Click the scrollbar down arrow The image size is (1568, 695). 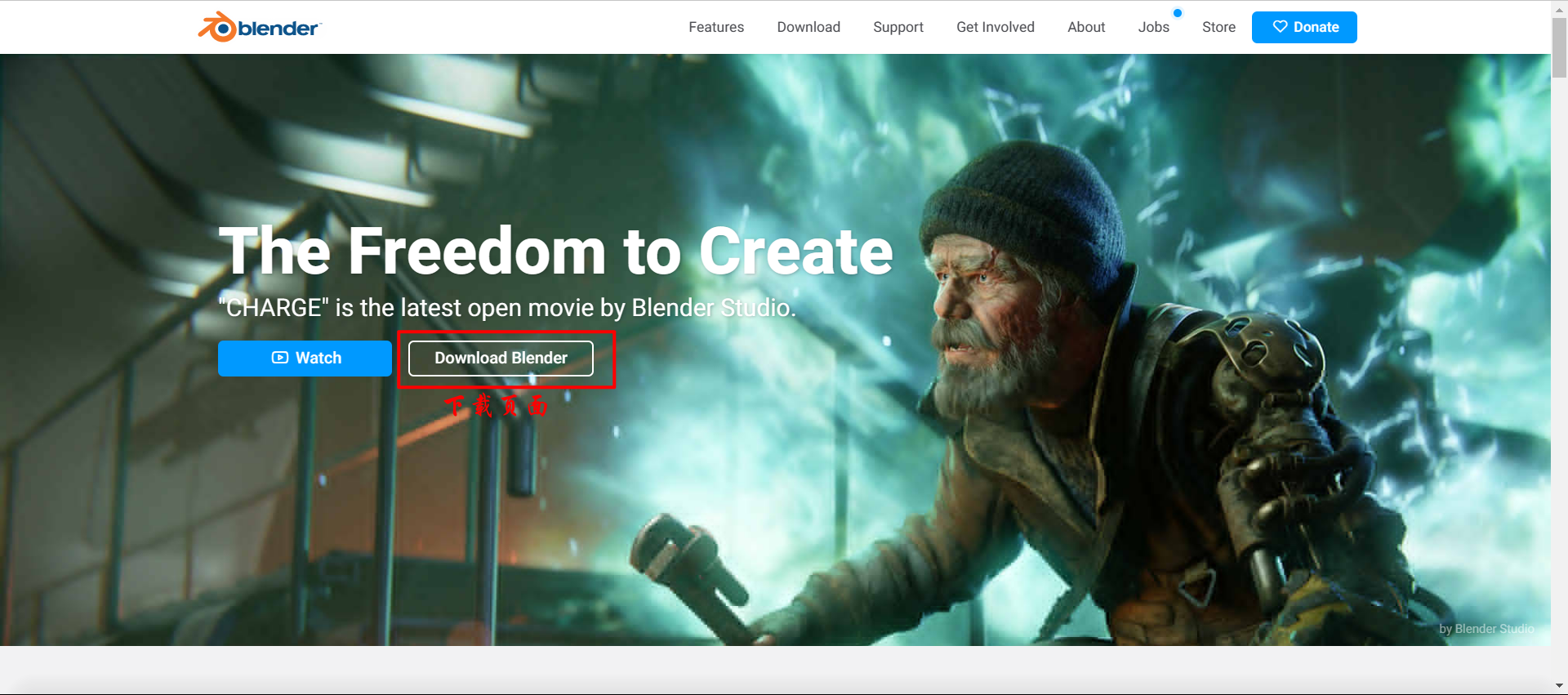pos(1559,686)
